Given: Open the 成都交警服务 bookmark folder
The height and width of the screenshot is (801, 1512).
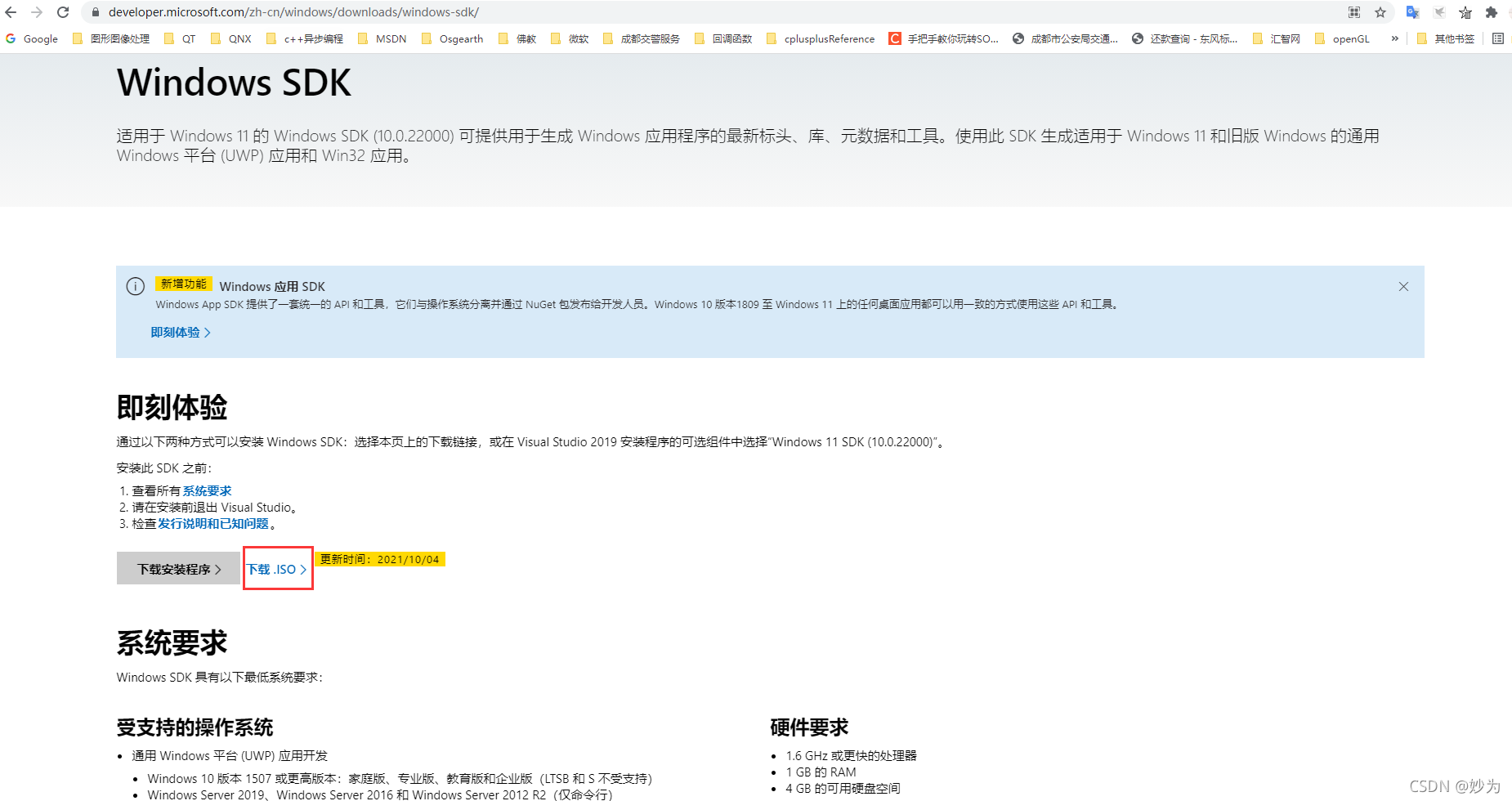Looking at the screenshot, I should 642,38.
